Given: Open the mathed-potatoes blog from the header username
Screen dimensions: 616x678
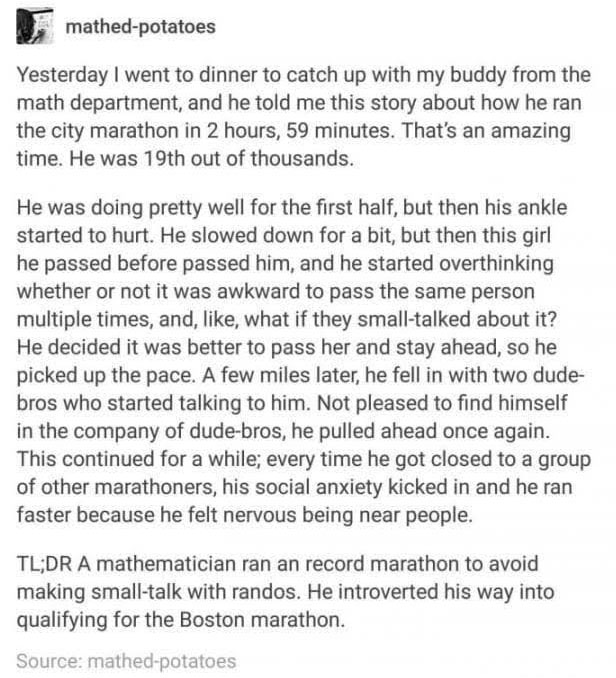Looking at the screenshot, I should (140, 26).
